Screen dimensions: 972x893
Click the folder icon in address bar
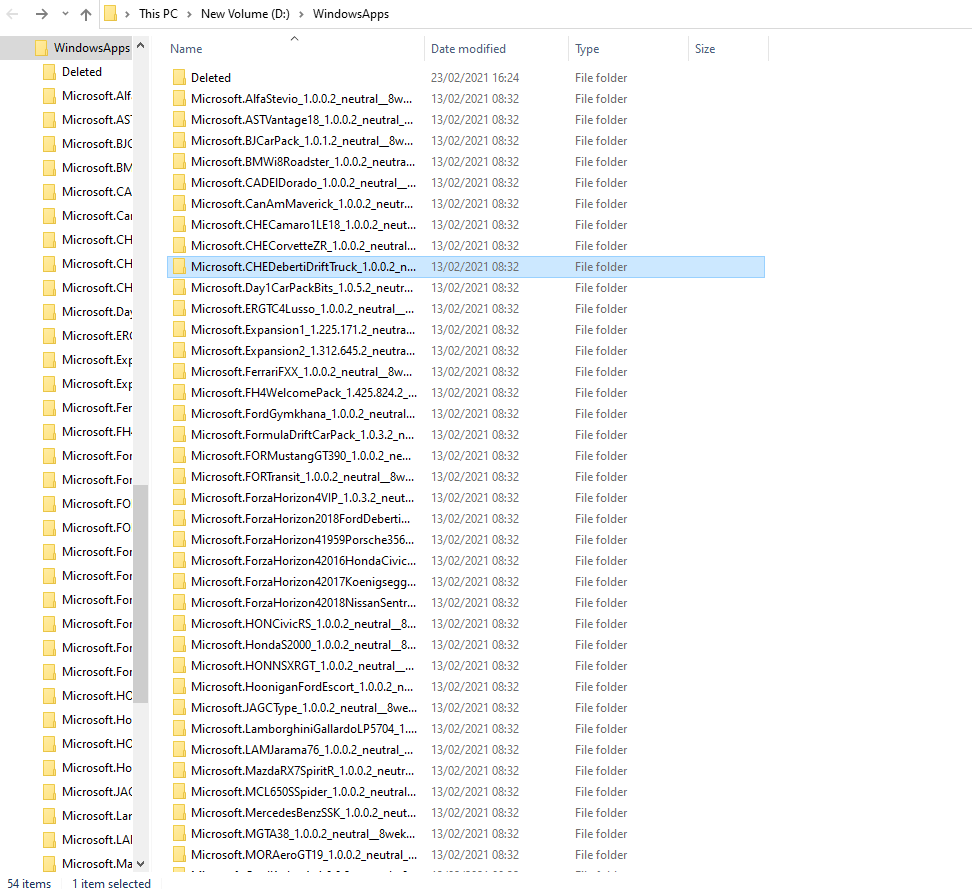(110, 13)
